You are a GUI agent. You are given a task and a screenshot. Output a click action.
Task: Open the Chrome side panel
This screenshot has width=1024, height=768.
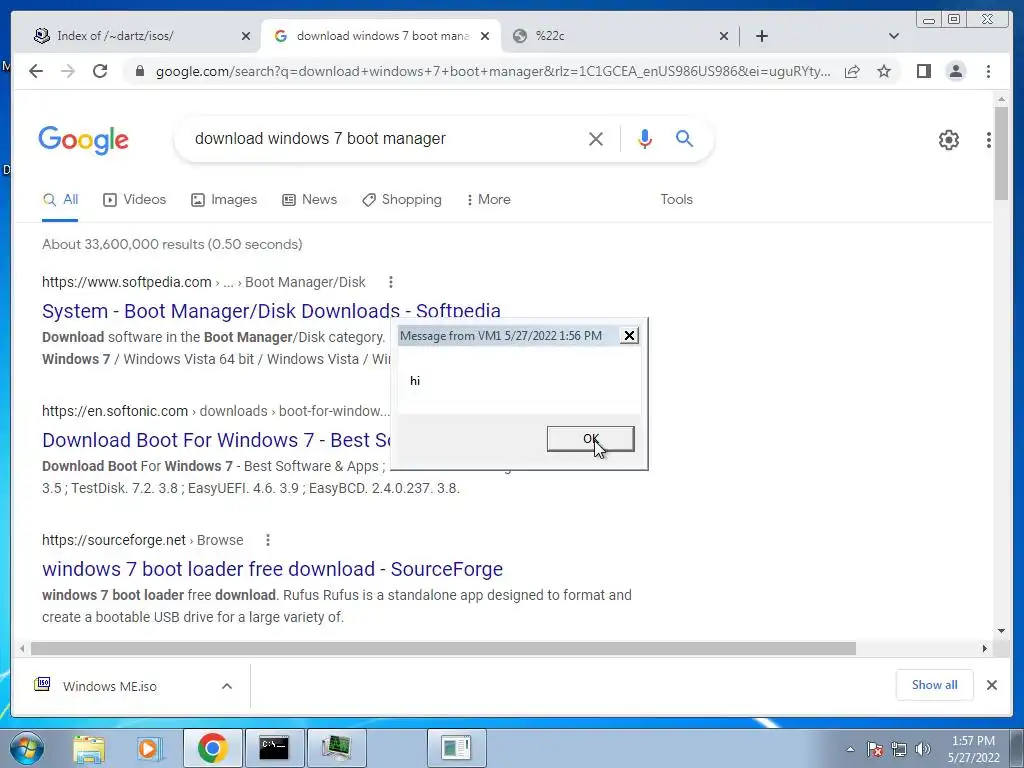pos(923,71)
